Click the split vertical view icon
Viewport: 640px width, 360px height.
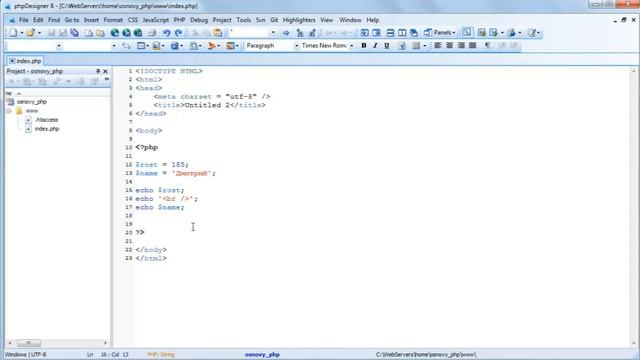click(402, 33)
